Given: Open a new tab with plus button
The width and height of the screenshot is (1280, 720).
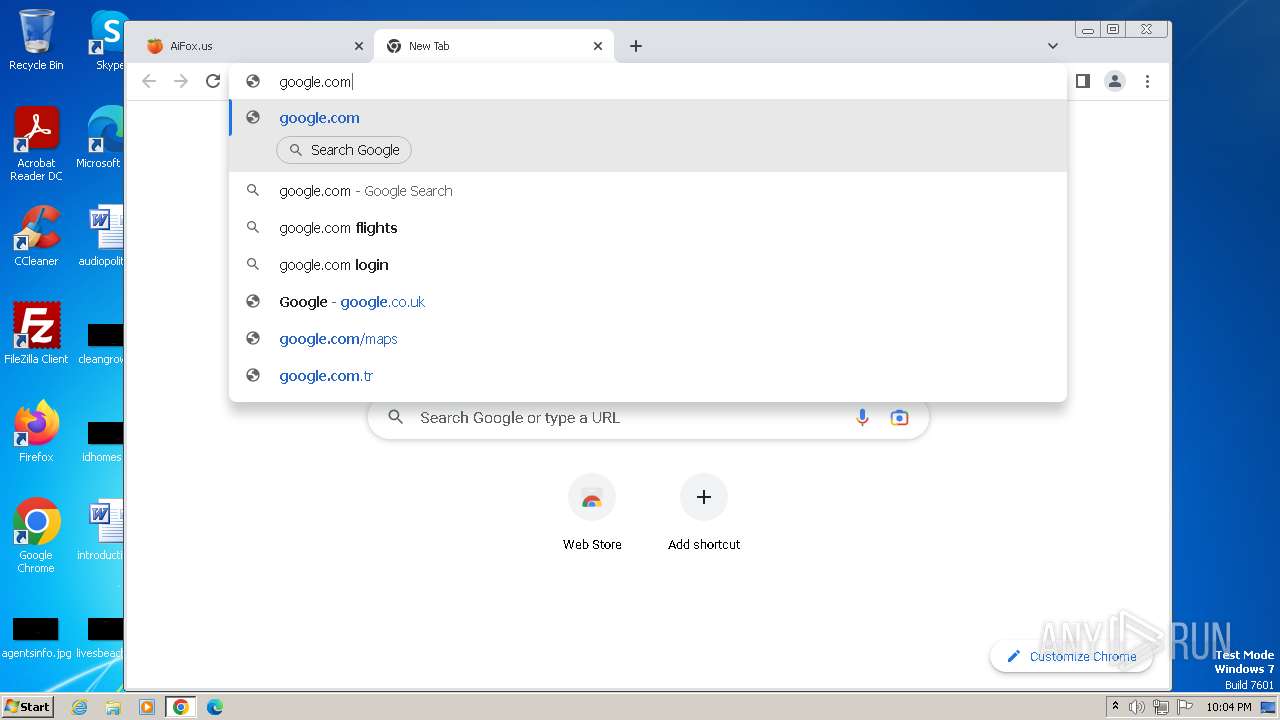Looking at the screenshot, I should (636, 46).
